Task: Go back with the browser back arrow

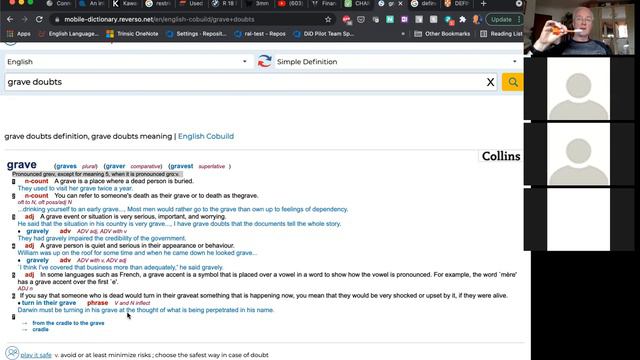Action: pyautogui.click(x=10, y=19)
